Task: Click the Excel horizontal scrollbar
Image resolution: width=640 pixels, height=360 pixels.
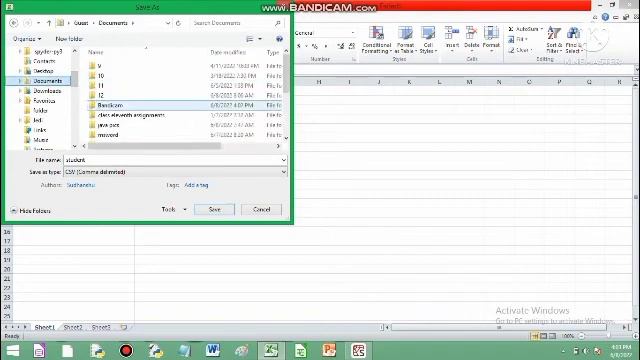Action: (x=499, y=327)
